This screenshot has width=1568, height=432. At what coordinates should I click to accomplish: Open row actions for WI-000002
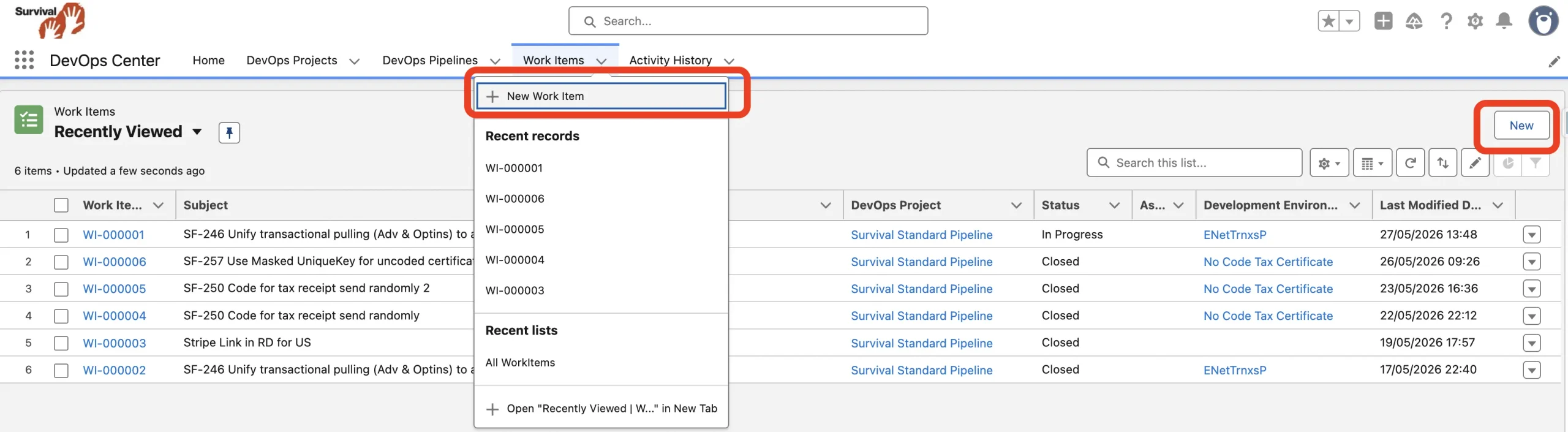(1532, 370)
